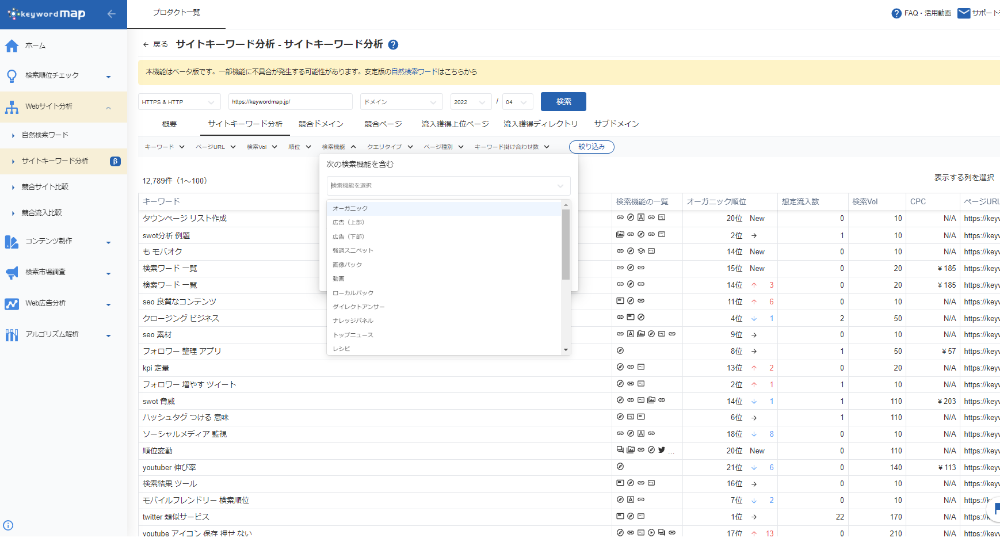
Task: Open the キーワード filter dropdown
Action: [165, 147]
